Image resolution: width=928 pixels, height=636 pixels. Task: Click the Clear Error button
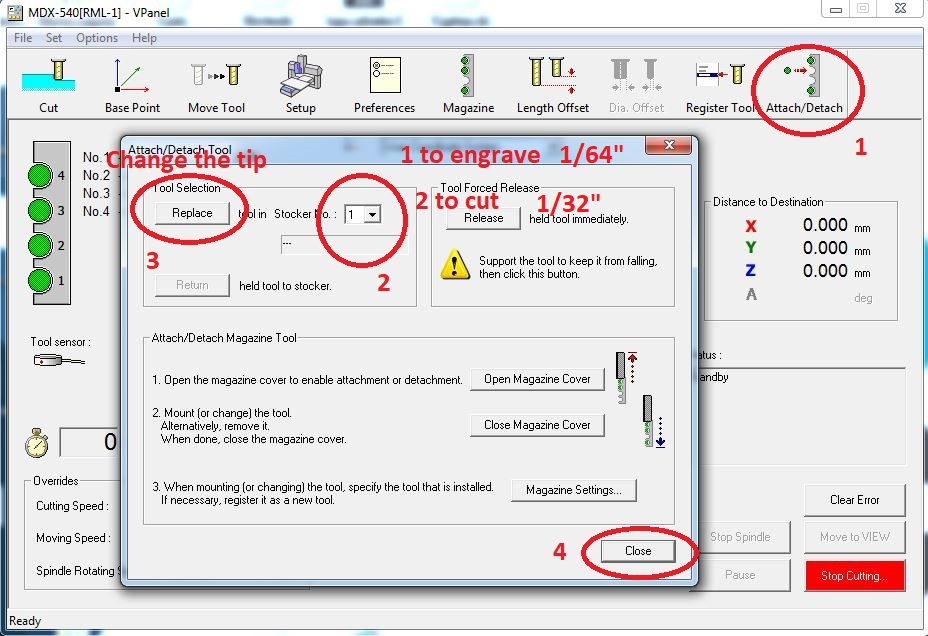click(x=855, y=500)
